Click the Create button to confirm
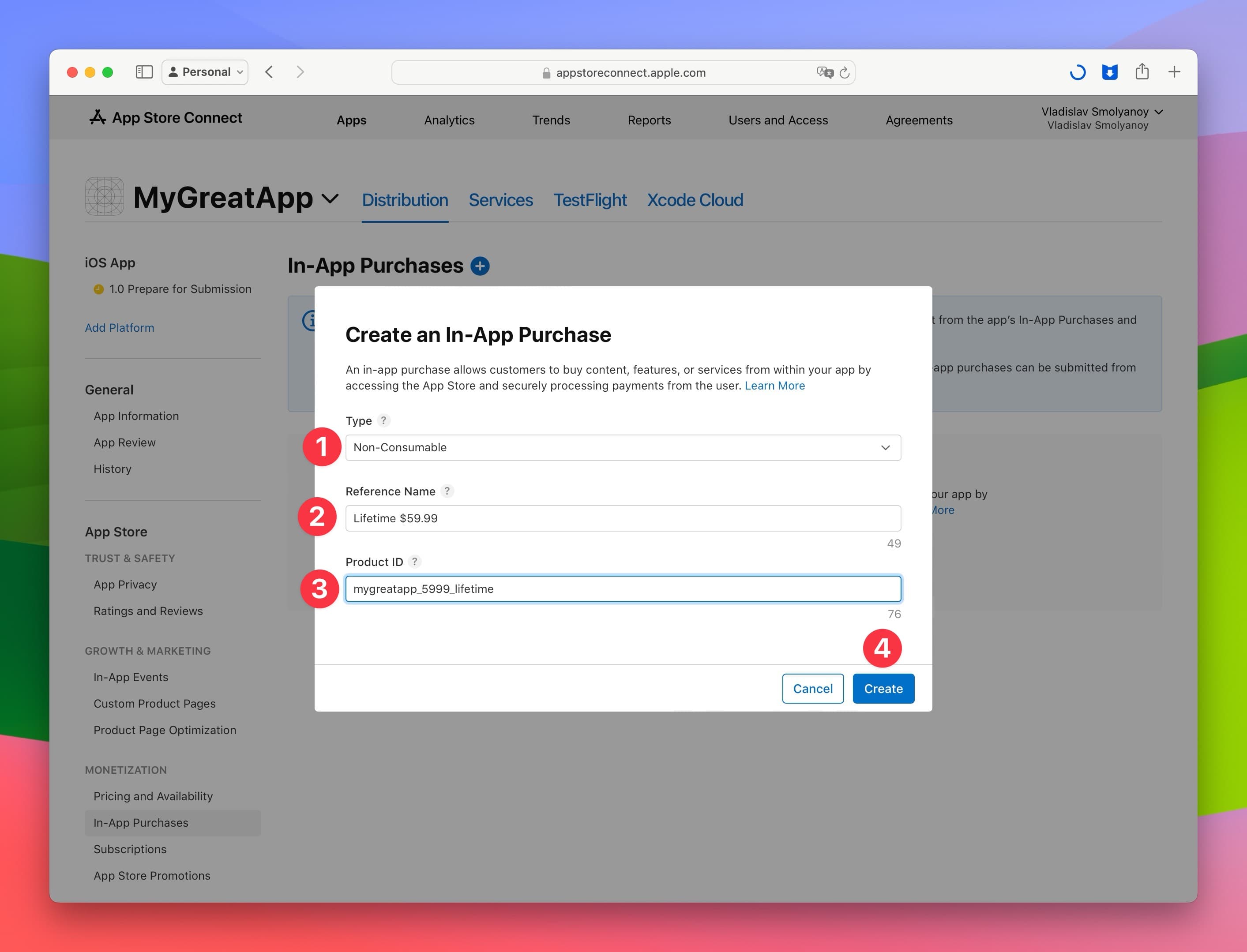 coord(882,688)
